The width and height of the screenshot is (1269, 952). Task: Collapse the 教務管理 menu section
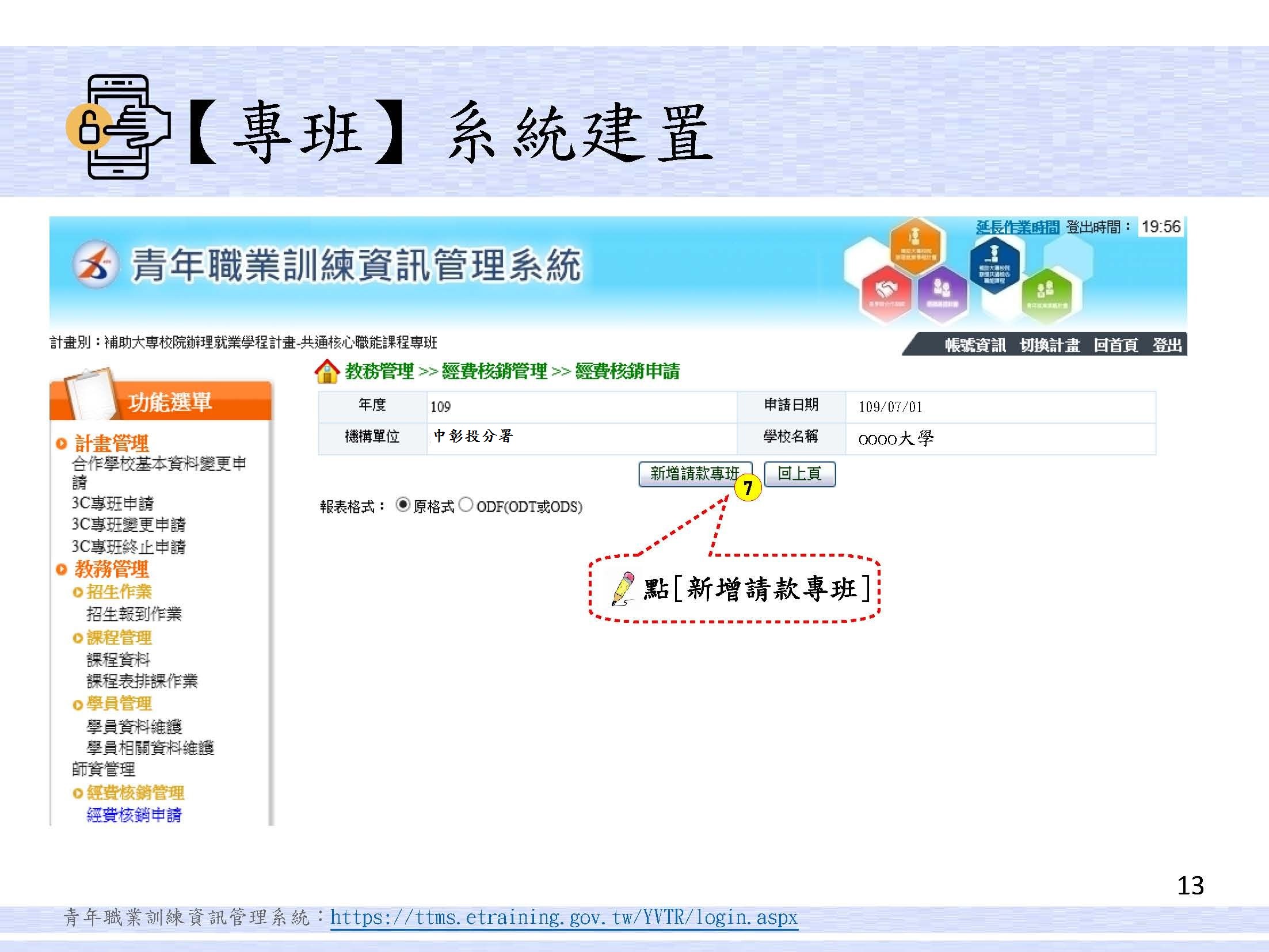pos(111,569)
